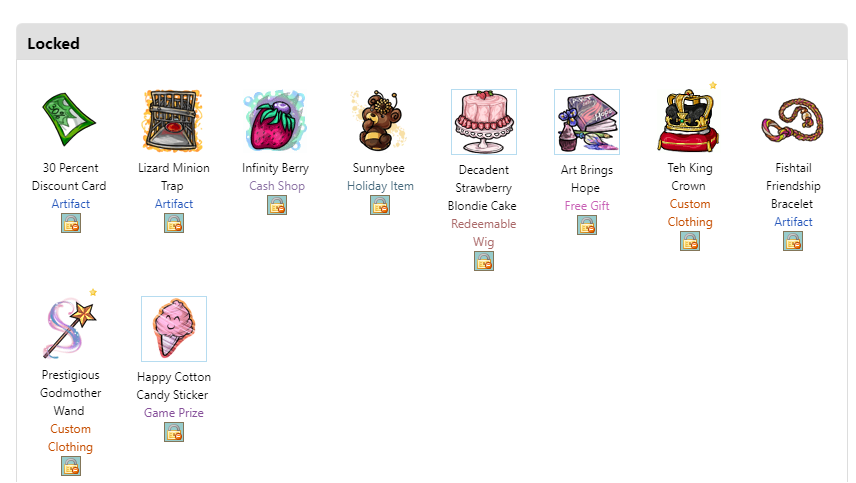Click lock icon under Happy Cotton Candy Sticker
Viewport: 856px width, 483px height.
[x=174, y=432]
